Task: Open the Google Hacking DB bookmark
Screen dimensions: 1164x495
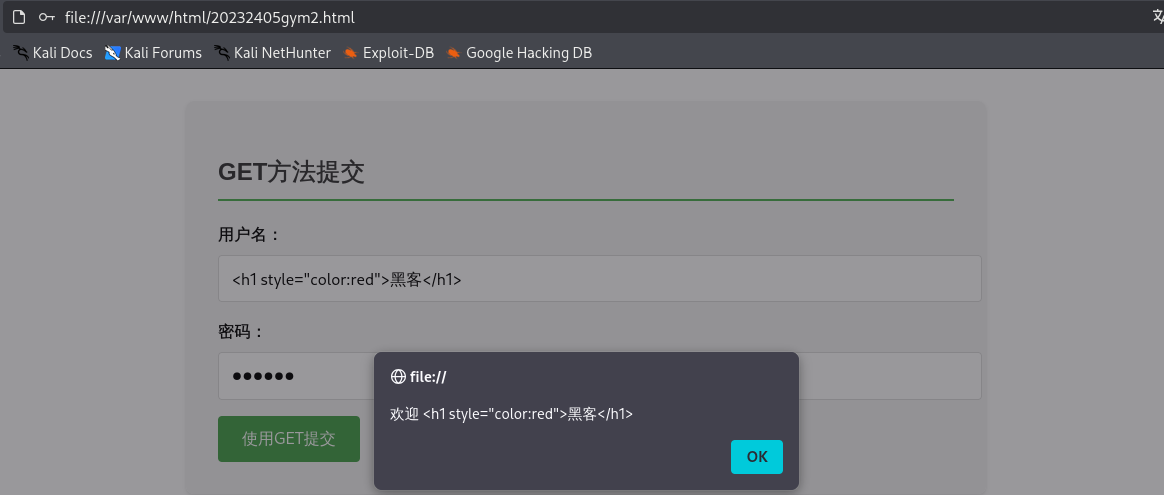Action: (x=519, y=53)
